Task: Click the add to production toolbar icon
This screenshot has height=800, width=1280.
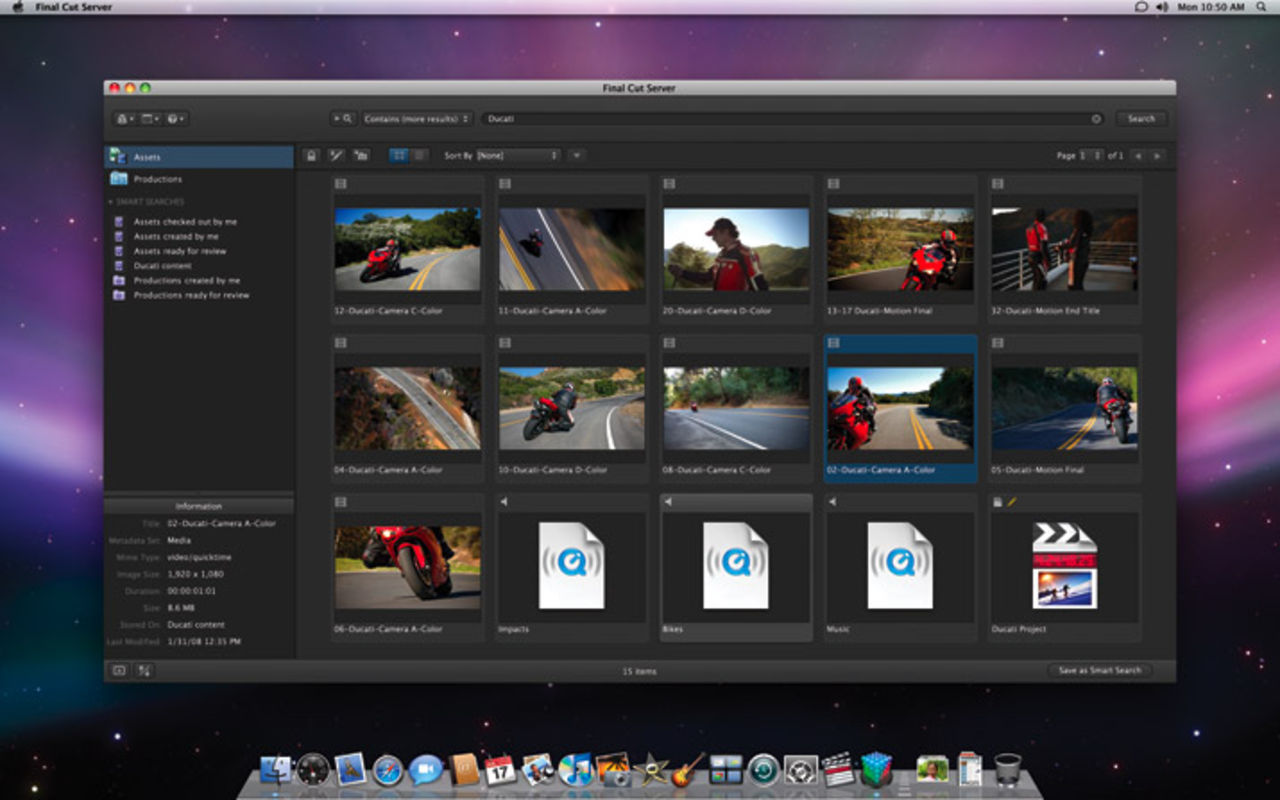Action: [361, 156]
